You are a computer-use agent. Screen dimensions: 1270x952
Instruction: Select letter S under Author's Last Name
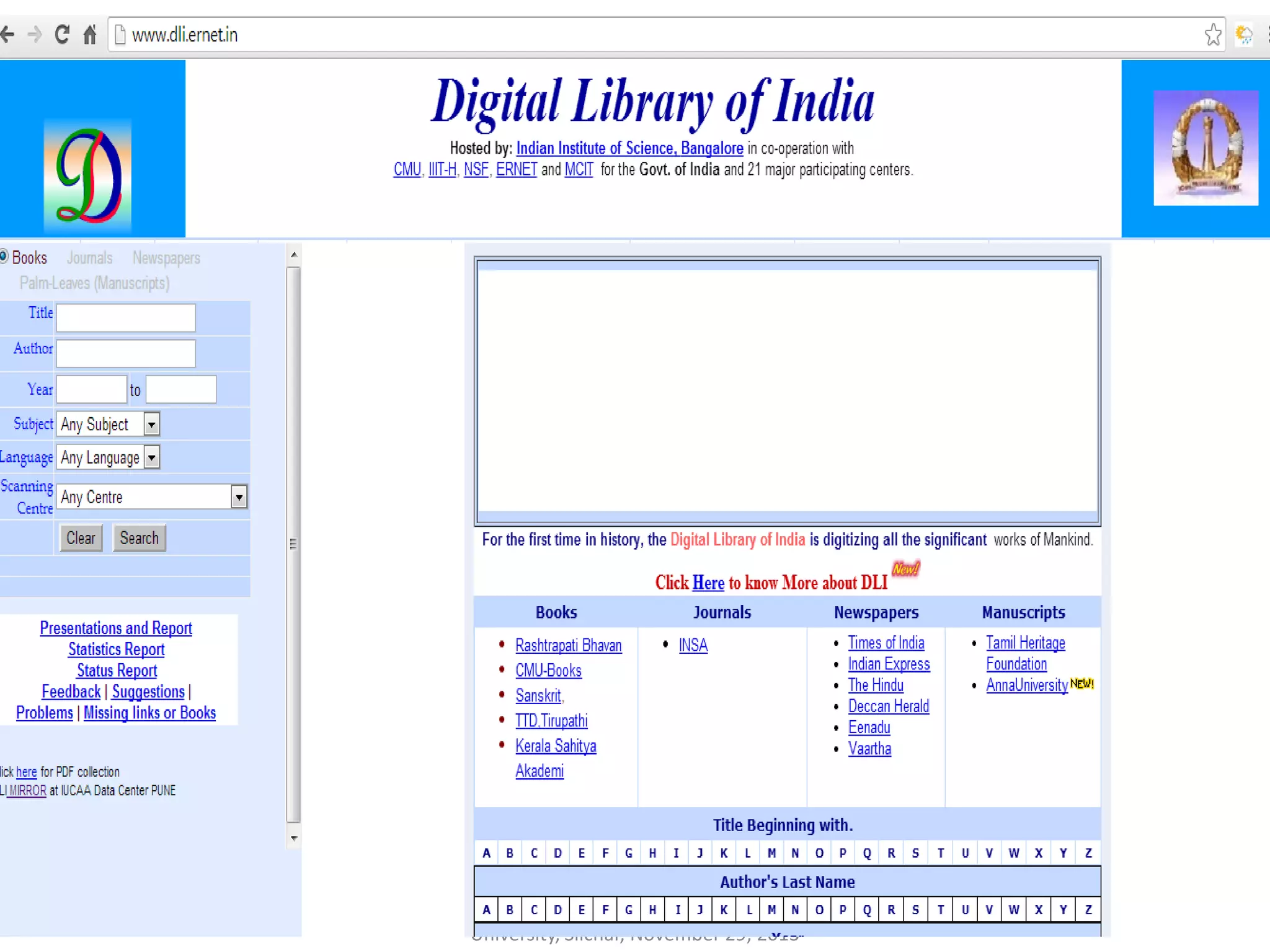point(915,910)
